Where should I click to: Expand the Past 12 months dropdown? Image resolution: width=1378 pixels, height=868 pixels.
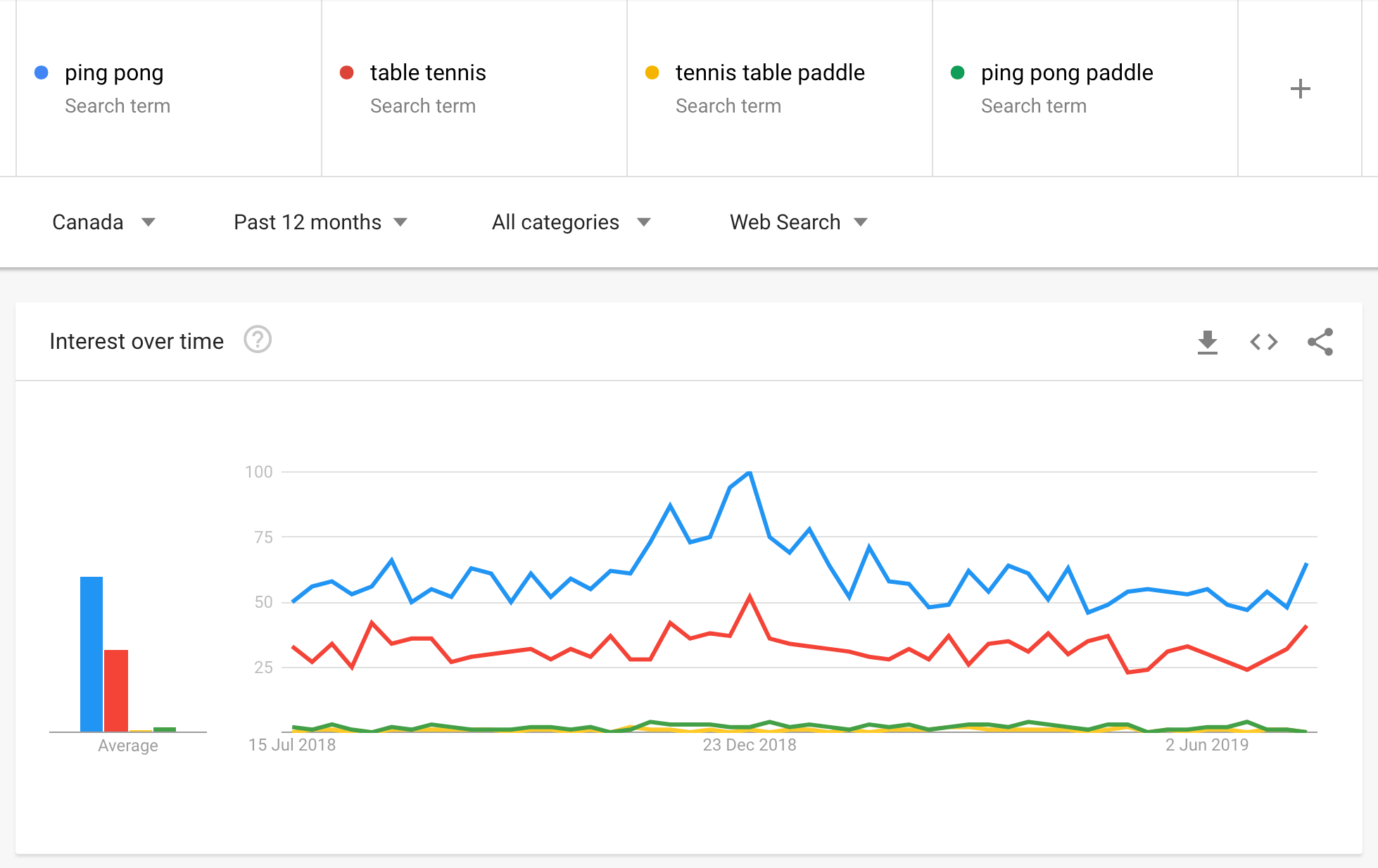[x=321, y=222]
